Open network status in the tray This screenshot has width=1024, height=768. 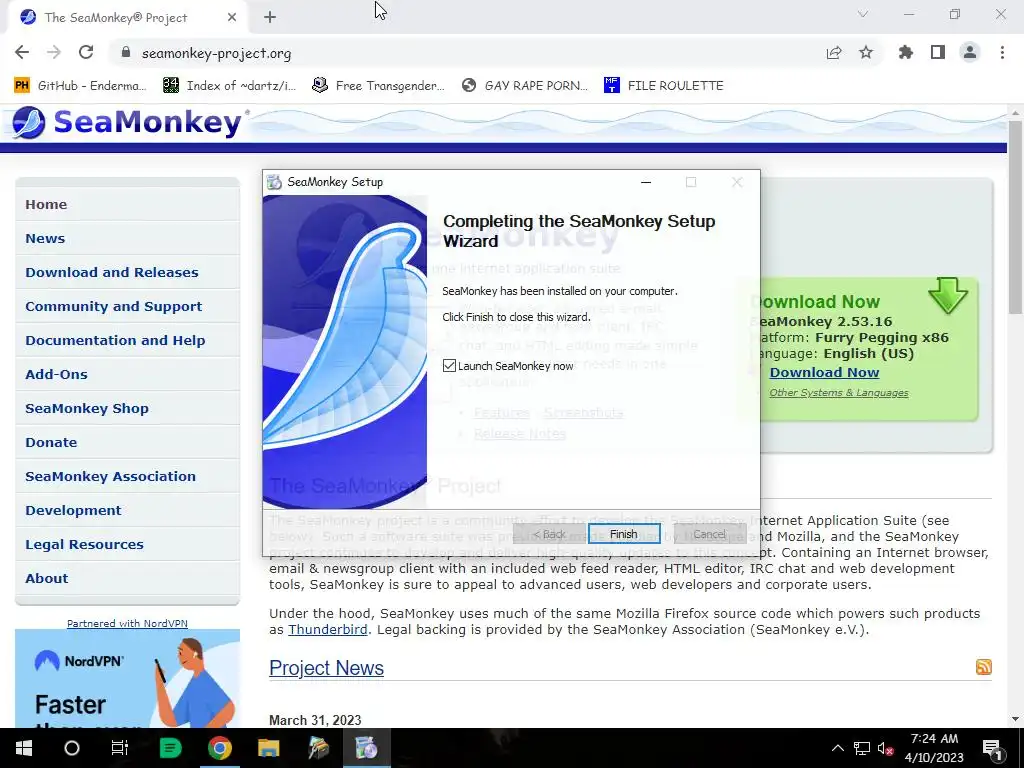(x=862, y=748)
